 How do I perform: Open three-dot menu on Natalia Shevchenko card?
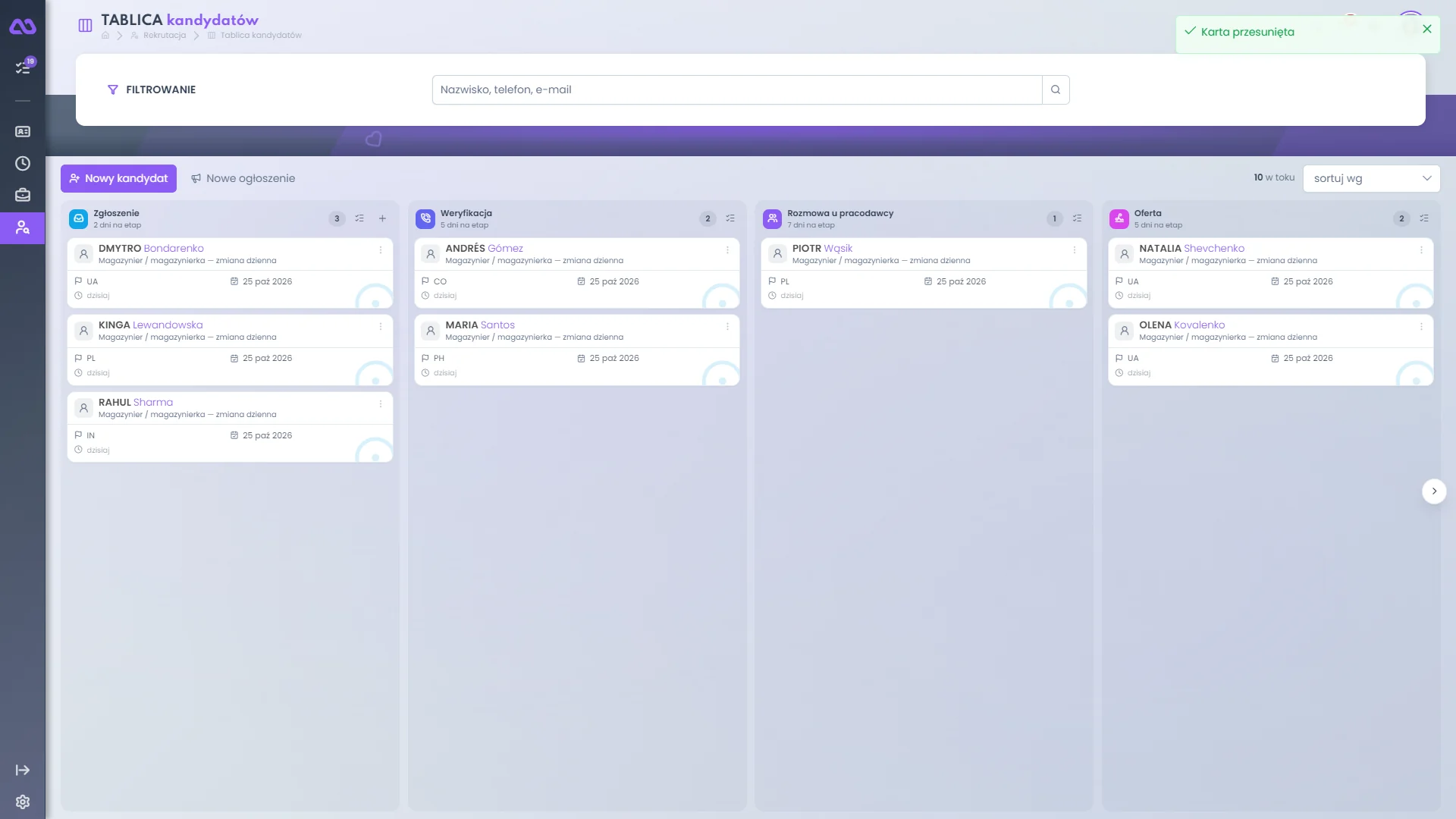point(1421,250)
